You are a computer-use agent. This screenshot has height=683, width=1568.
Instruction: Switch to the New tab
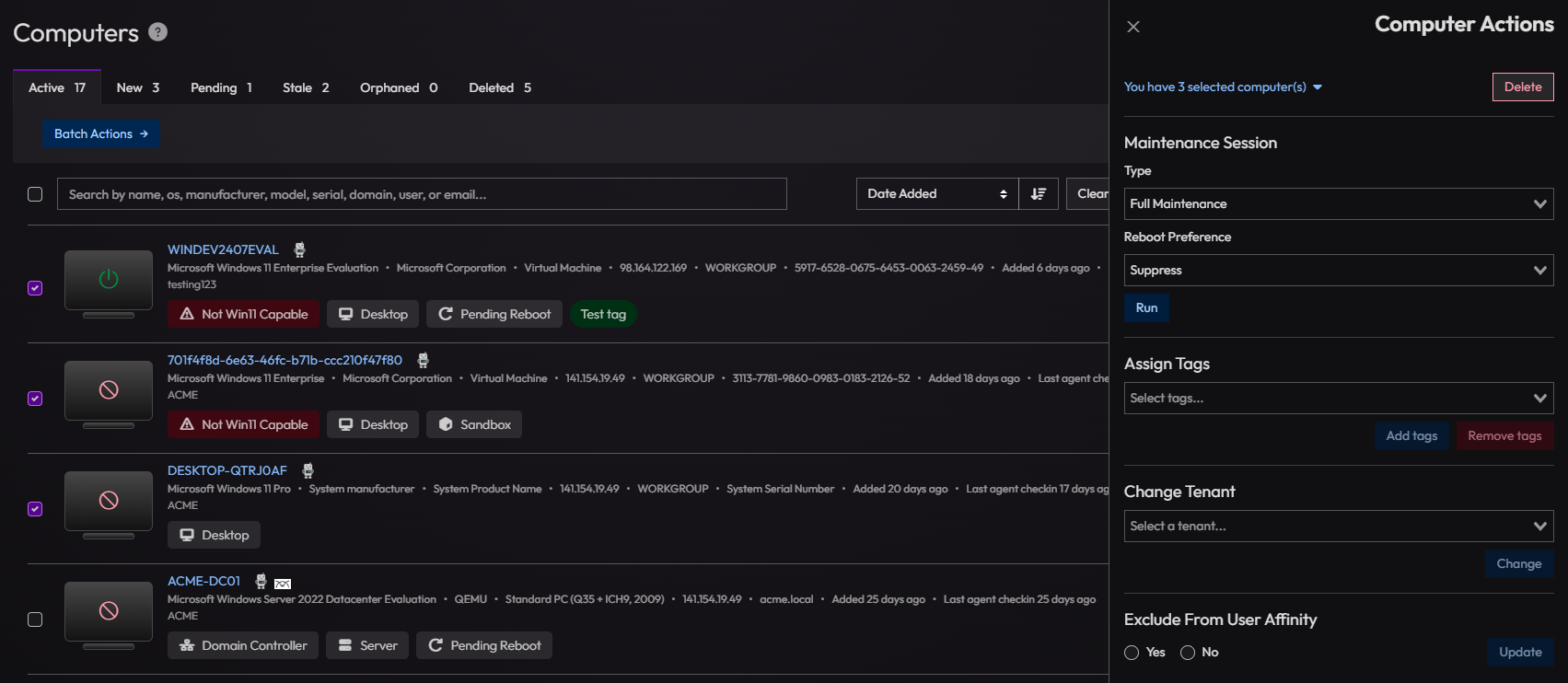tap(138, 87)
